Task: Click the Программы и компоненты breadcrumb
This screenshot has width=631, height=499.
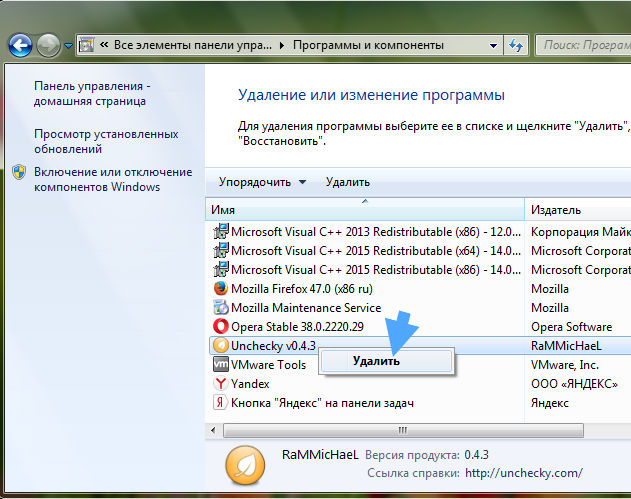Action: (368, 45)
